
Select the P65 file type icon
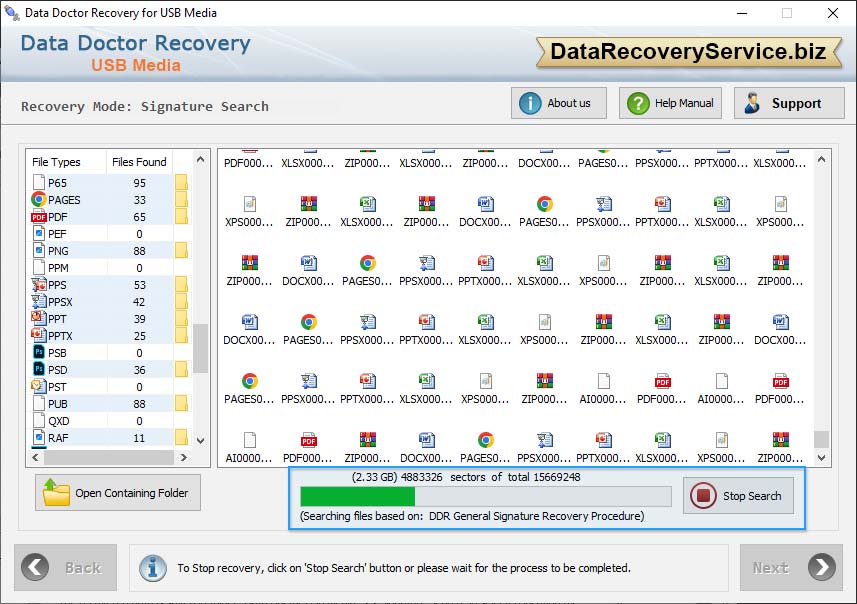click(39, 183)
